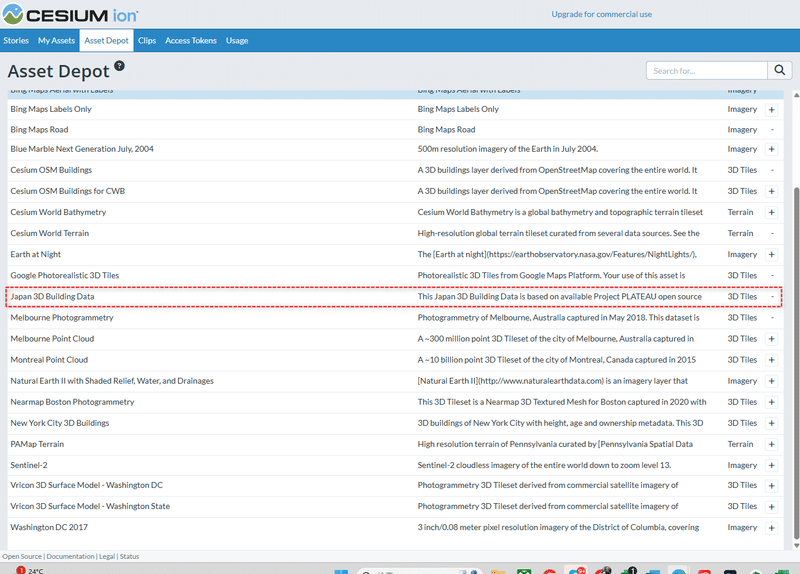Click the Terrain type of Cesium World Terrain
Viewport: 800px width, 574px height.
tap(740, 233)
